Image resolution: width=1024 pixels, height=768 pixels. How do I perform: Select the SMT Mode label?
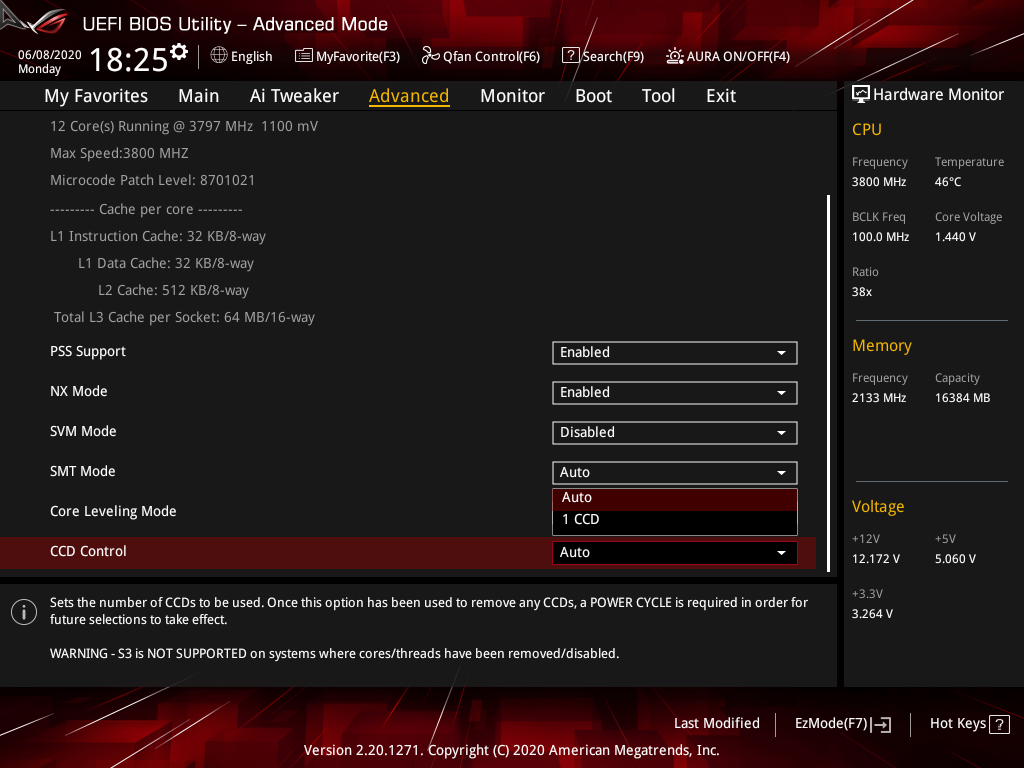[82, 472]
